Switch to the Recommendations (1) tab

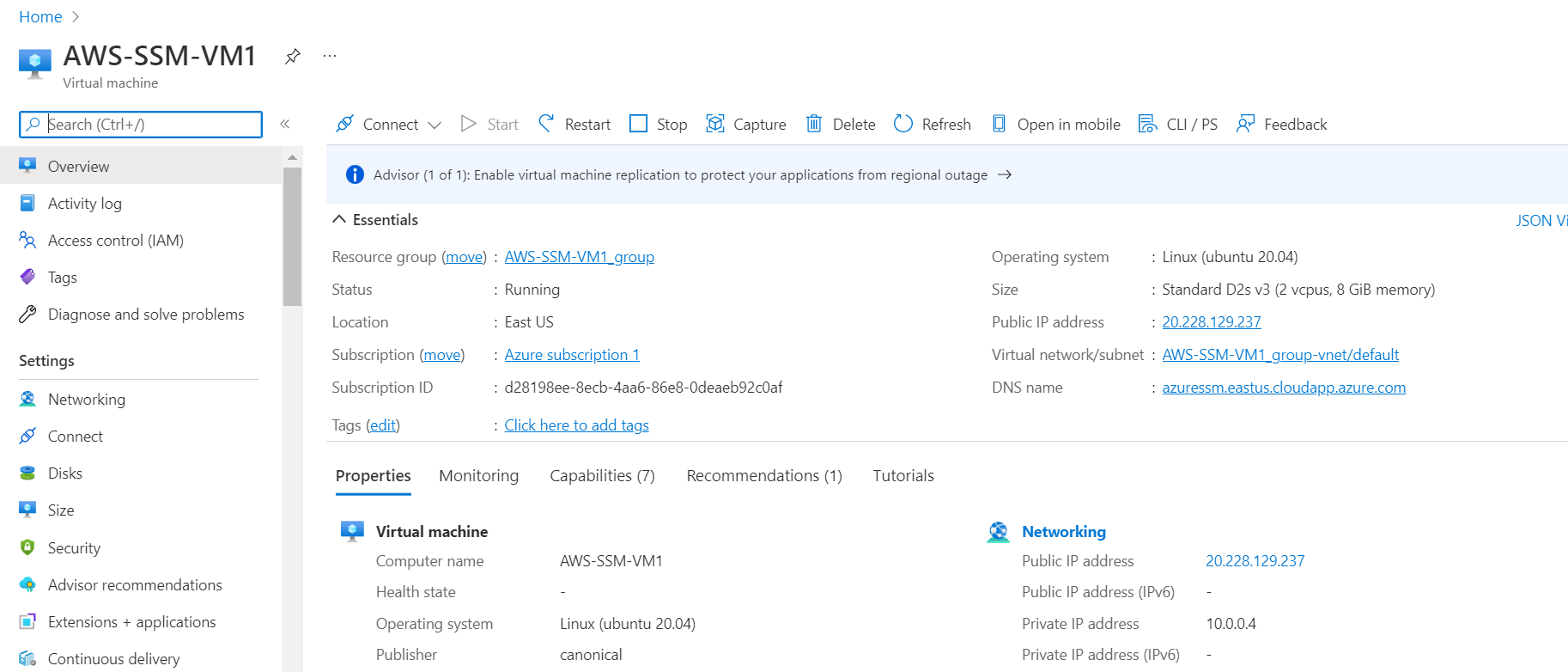[x=764, y=476]
